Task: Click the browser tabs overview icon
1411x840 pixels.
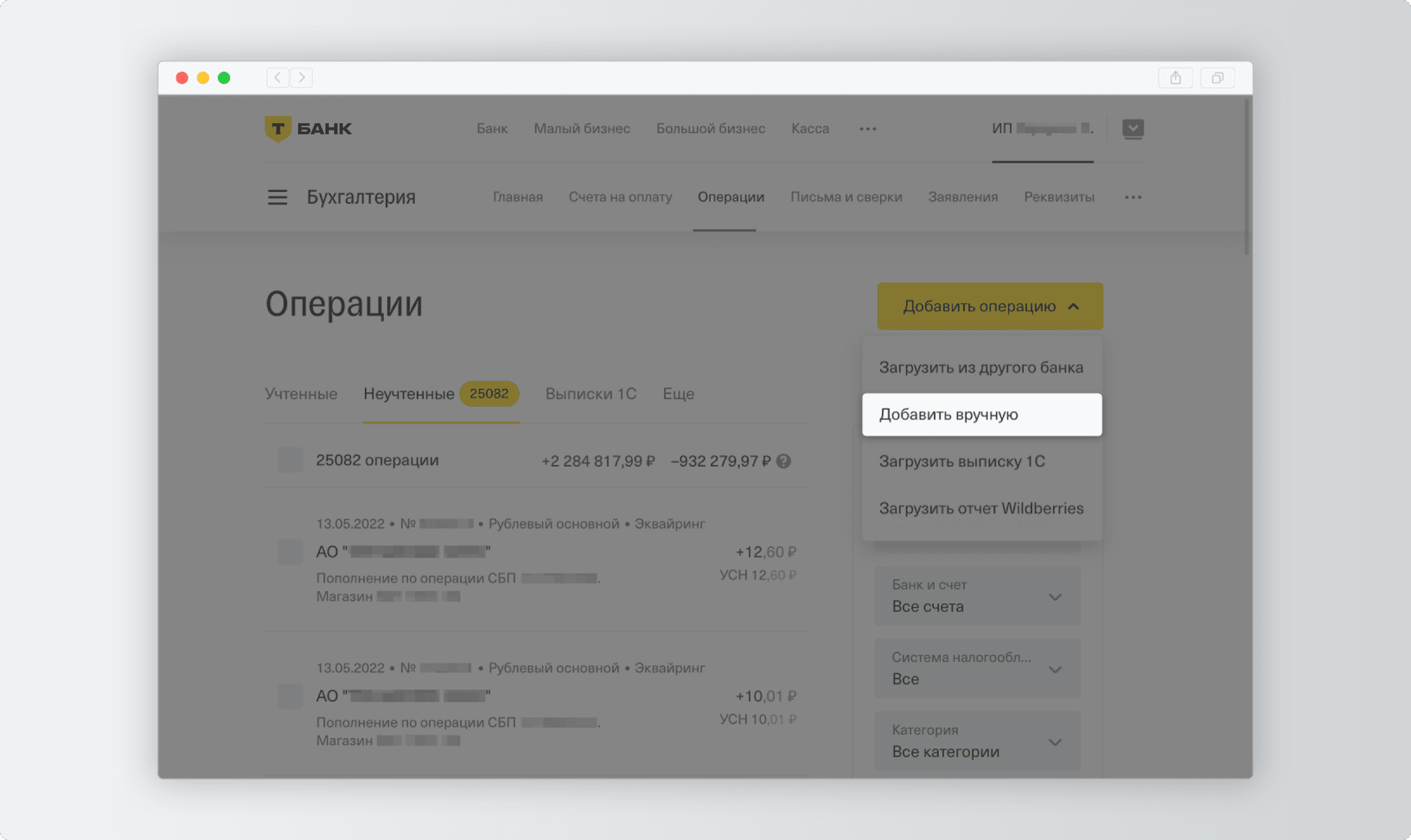Action: point(1217,77)
